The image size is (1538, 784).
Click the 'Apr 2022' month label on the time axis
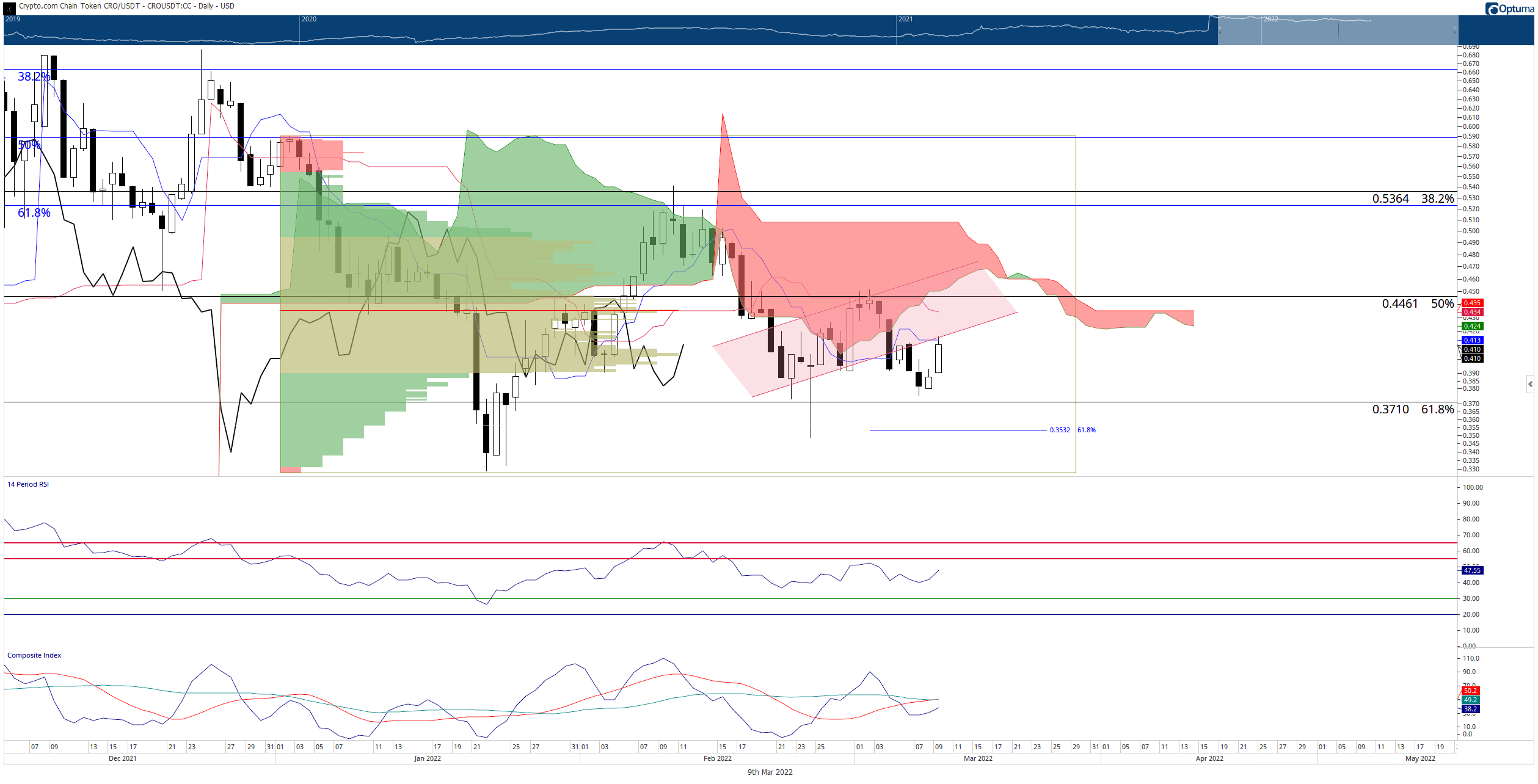tap(1209, 758)
